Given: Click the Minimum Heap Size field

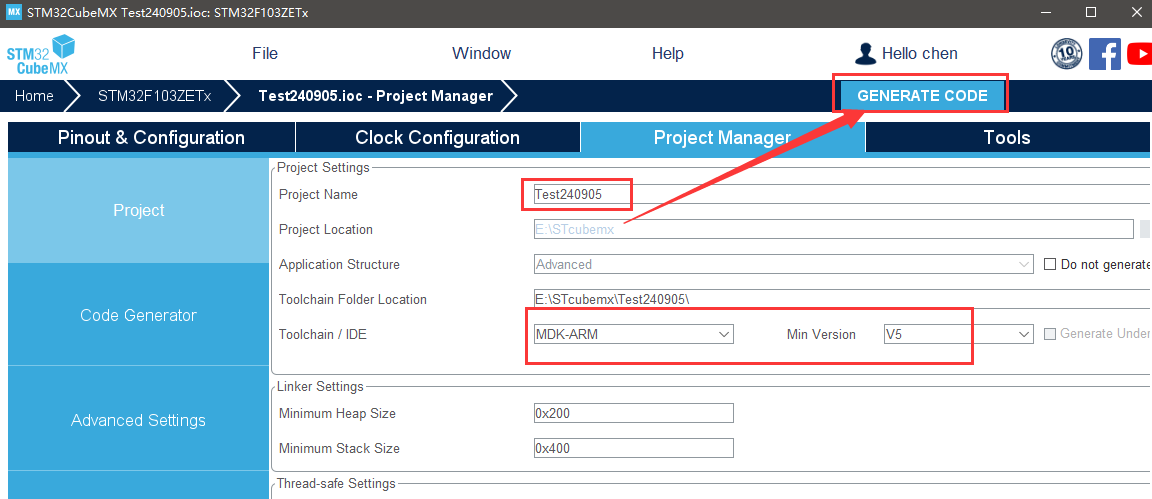Looking at the screenshot, I should click(x=633, y=413).
